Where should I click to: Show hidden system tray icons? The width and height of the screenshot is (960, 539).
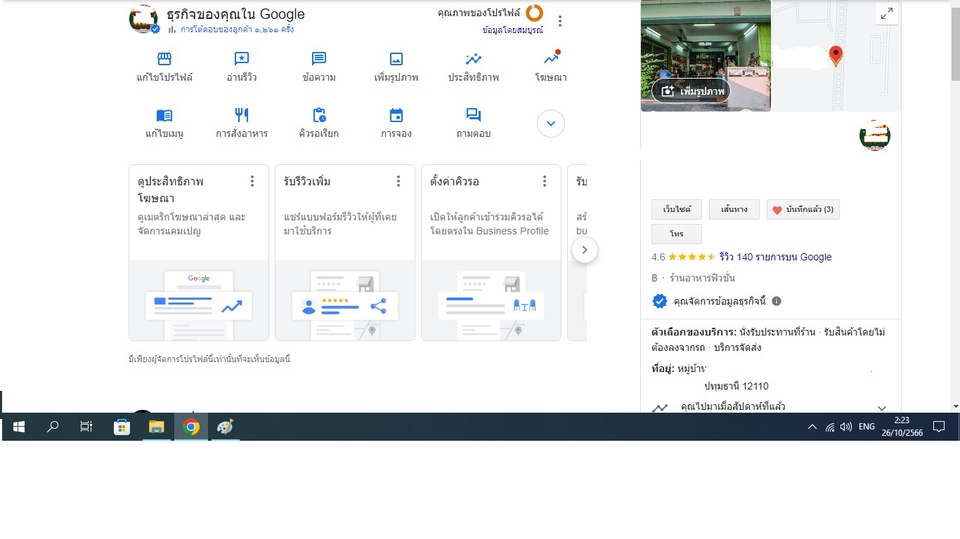click(x=812, y=427)
